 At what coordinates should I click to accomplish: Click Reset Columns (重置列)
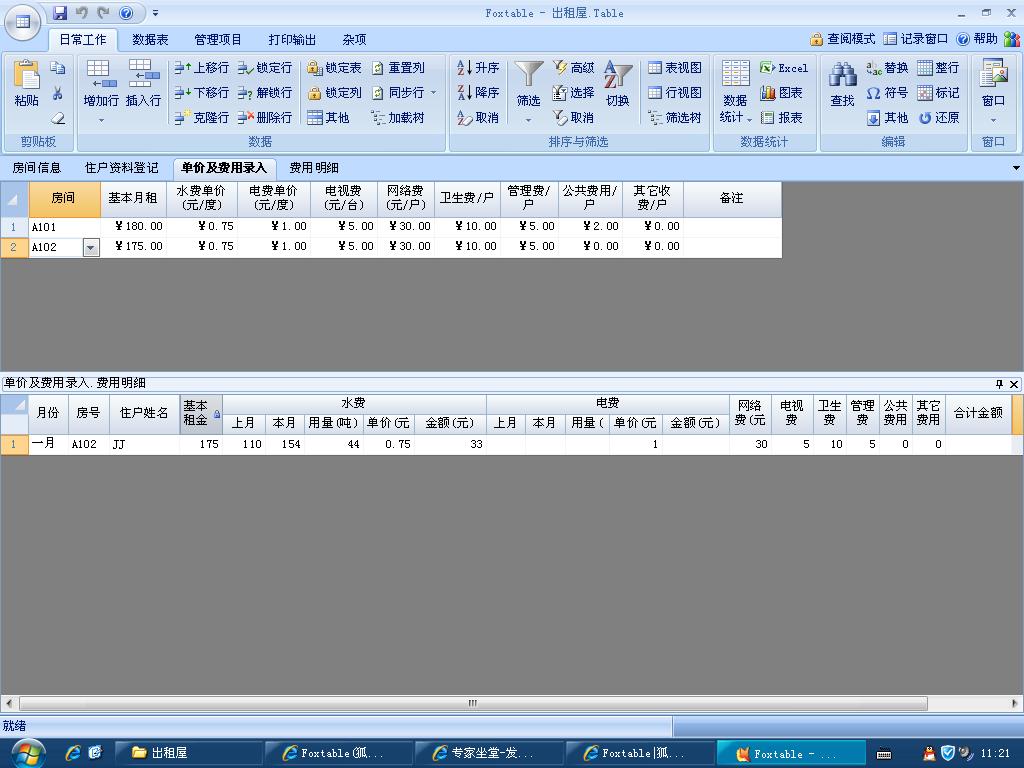pyautogui.click(x=398, y=68)
